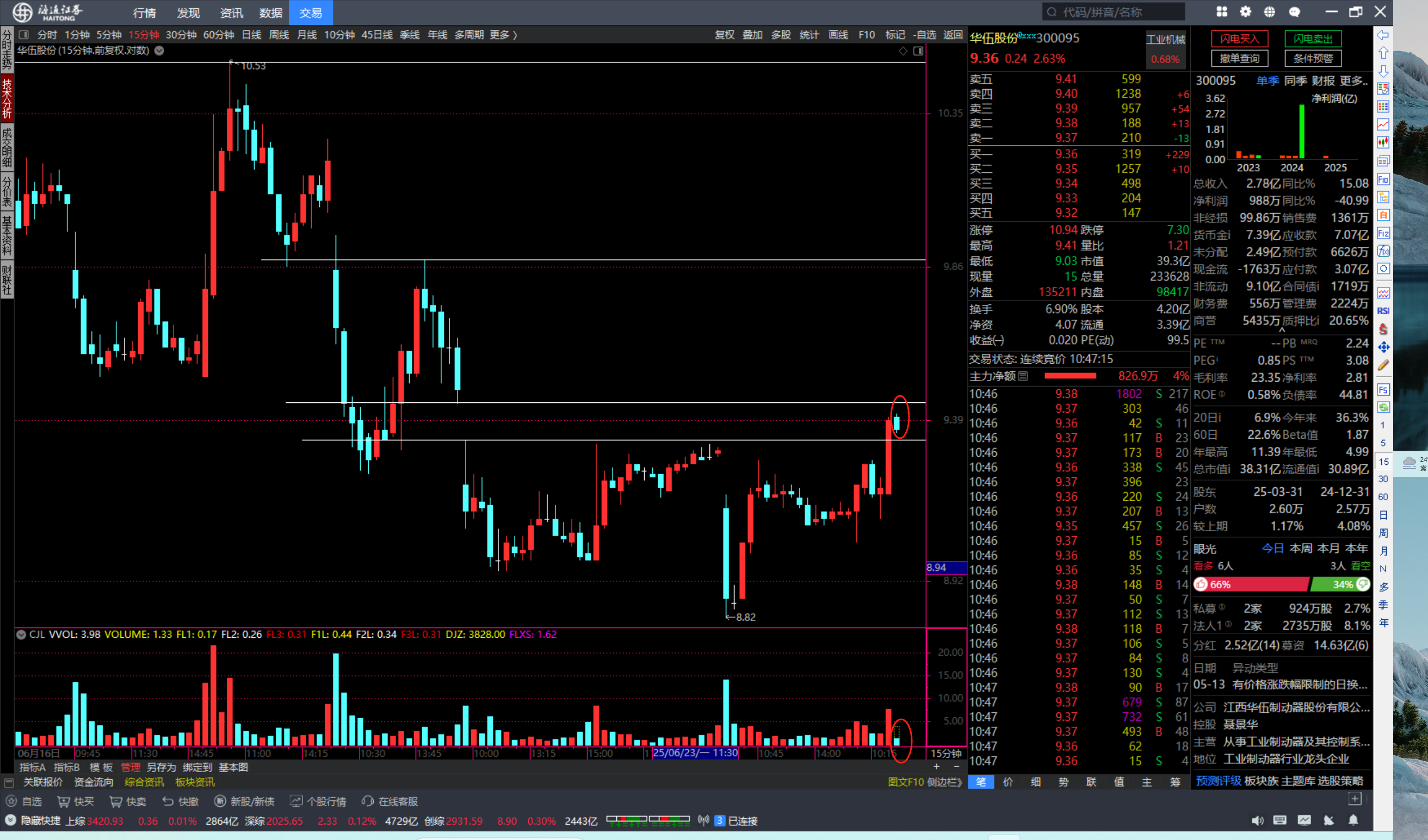Open the 发现 menu

[x=188, y=13]
